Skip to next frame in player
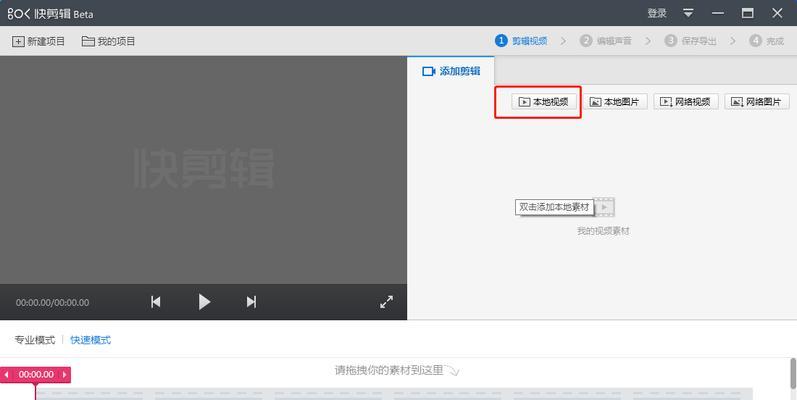The width and height of the screenshot is (797, 400). [251, 302]
